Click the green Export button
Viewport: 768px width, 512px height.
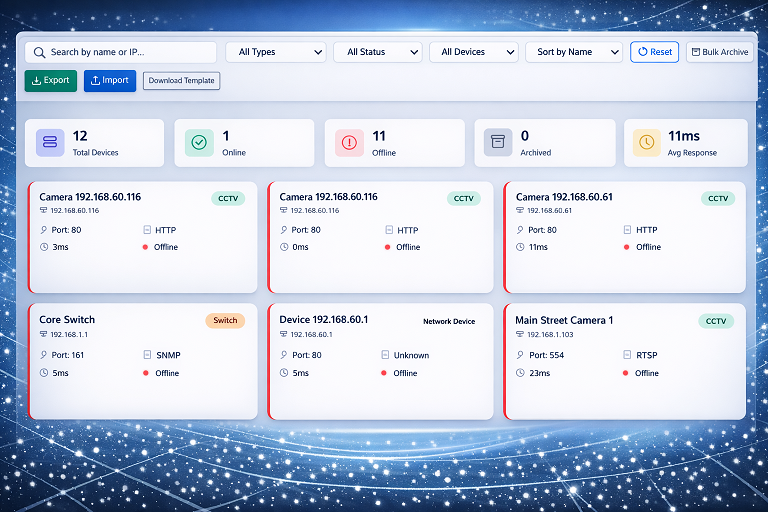click(x=50, y=80)
